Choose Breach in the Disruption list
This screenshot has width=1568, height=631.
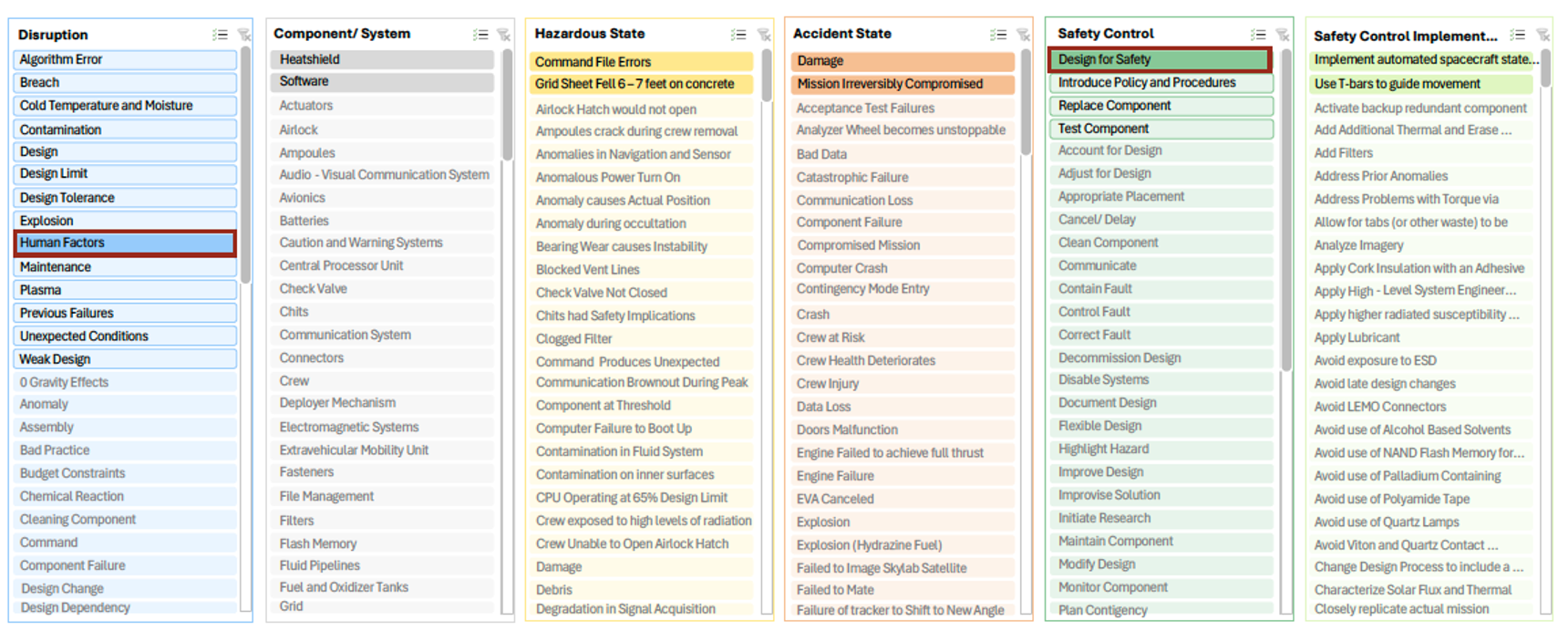coord(125,82)
